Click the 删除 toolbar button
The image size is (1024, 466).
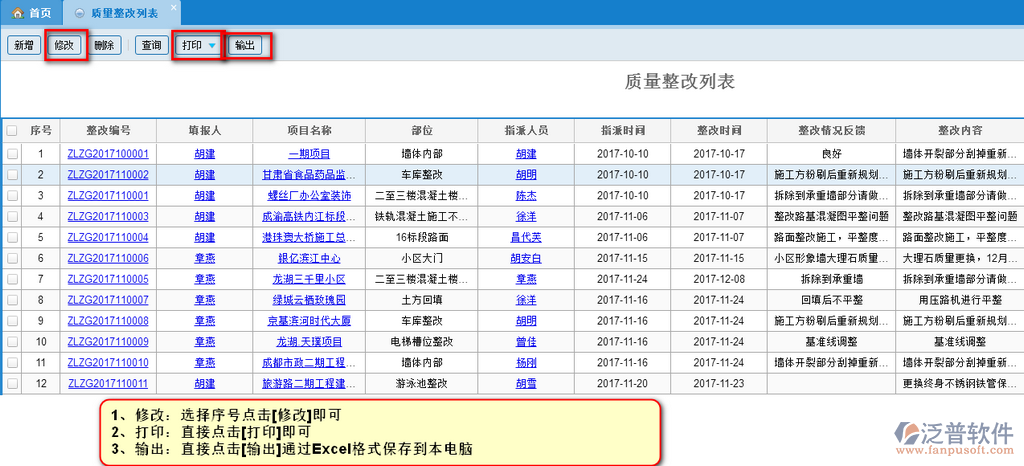tap(104, 46)
